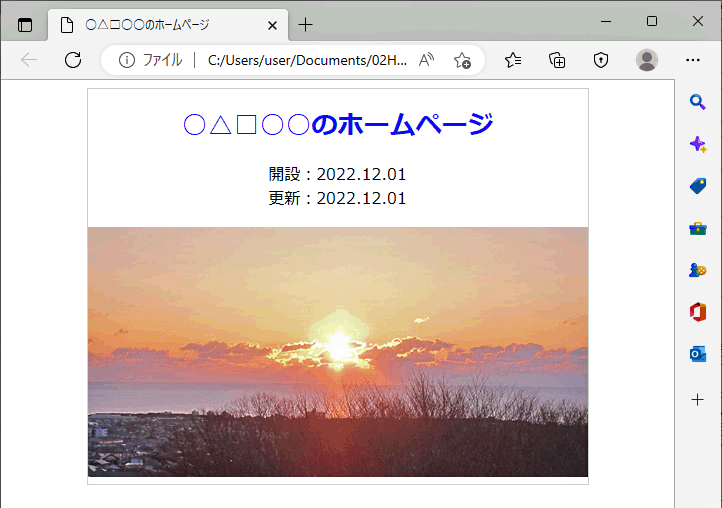Open the user profile menu

pyautogui.click(x=646, y=60)
